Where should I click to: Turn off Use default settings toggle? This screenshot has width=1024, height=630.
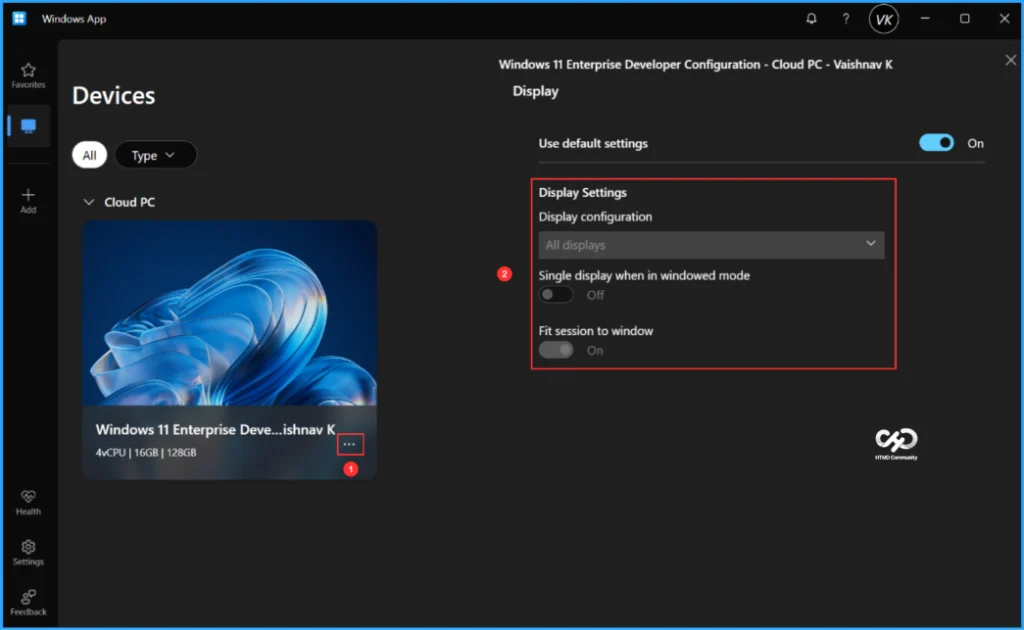click(936, 142)
